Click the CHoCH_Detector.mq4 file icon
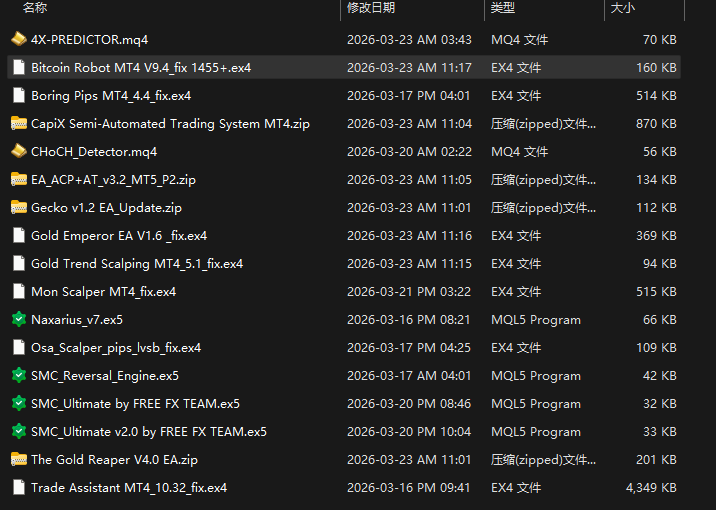Screen dimensions: 716x510 coord(19,151)
